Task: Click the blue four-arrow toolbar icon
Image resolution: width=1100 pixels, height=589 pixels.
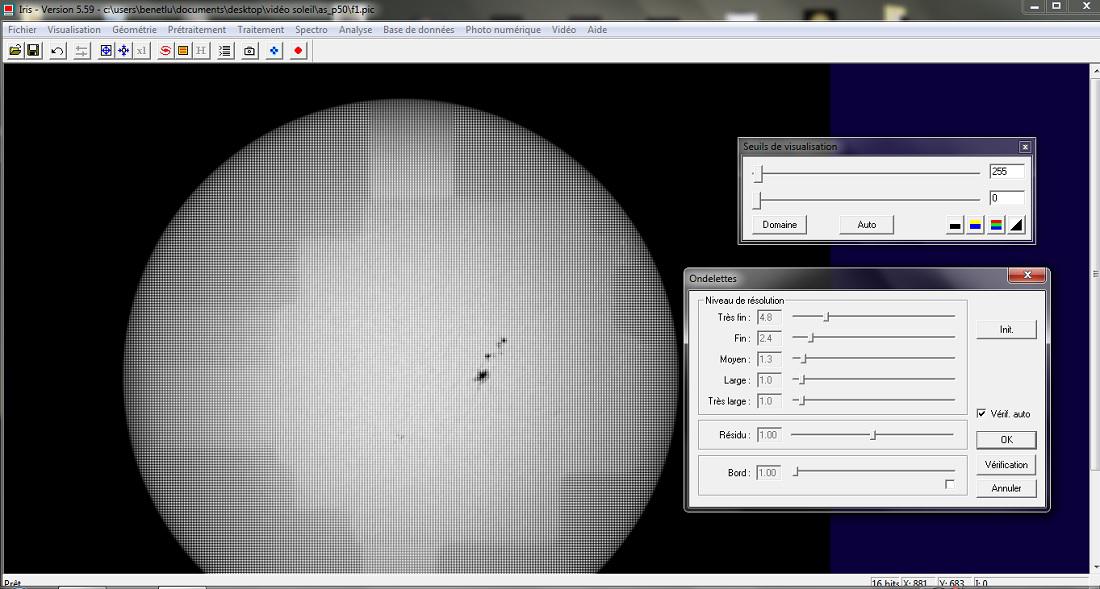Action: click(x=123, y=50)
